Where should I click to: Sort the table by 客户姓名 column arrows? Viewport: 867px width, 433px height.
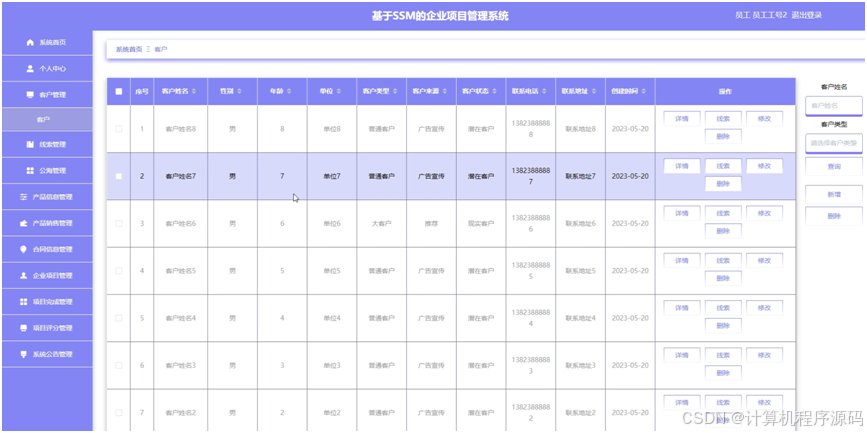point(193,91)
